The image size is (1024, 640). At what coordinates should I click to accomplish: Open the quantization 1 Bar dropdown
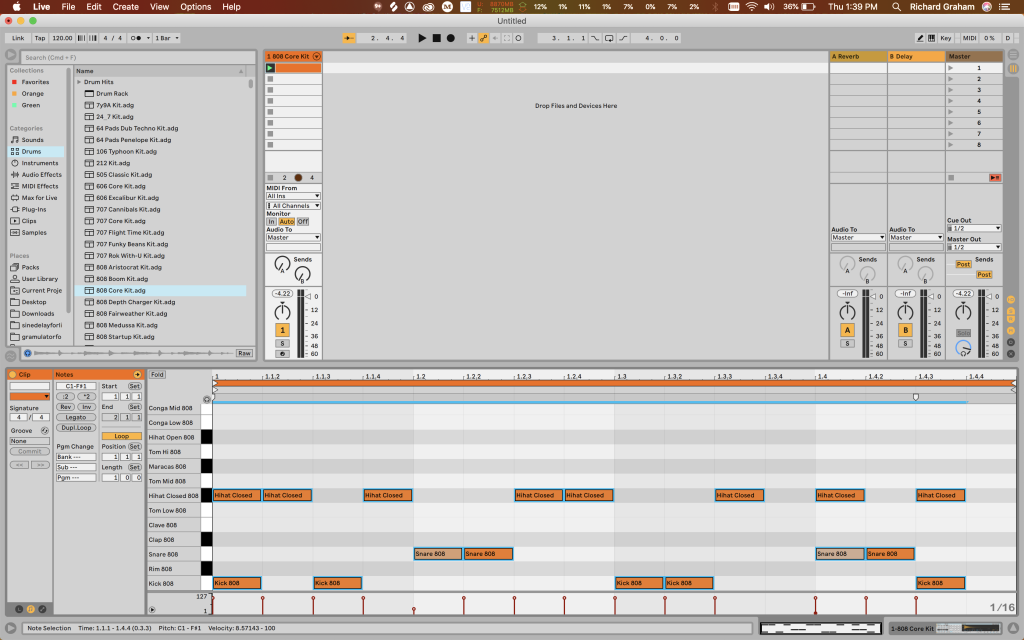[x=167, y=38]
